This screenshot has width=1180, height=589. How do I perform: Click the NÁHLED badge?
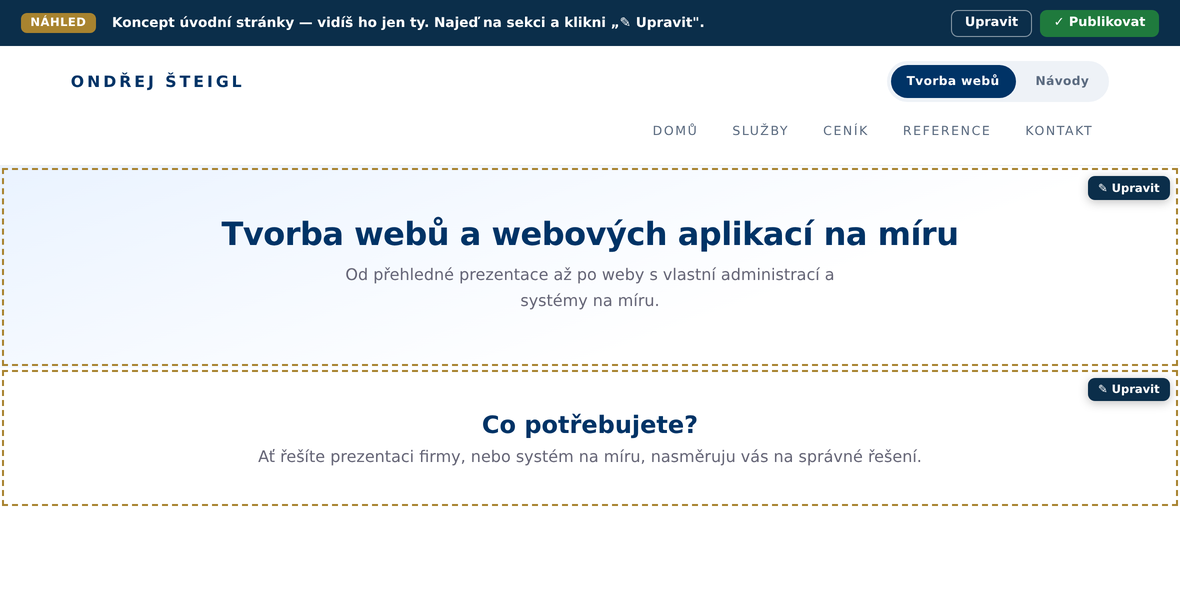59,23
